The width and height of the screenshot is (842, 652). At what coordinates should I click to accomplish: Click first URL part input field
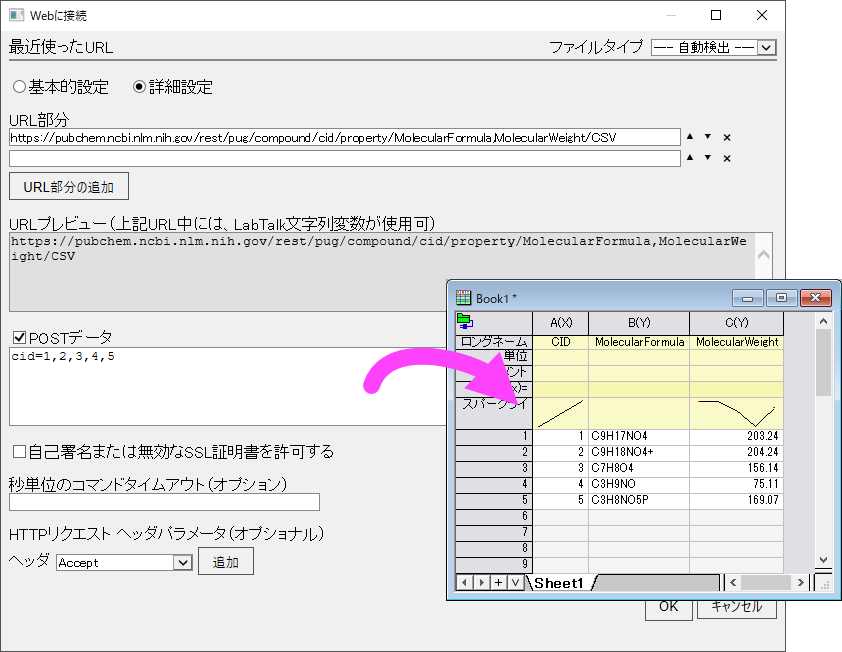pyautogui.click(x=345, y=137)
